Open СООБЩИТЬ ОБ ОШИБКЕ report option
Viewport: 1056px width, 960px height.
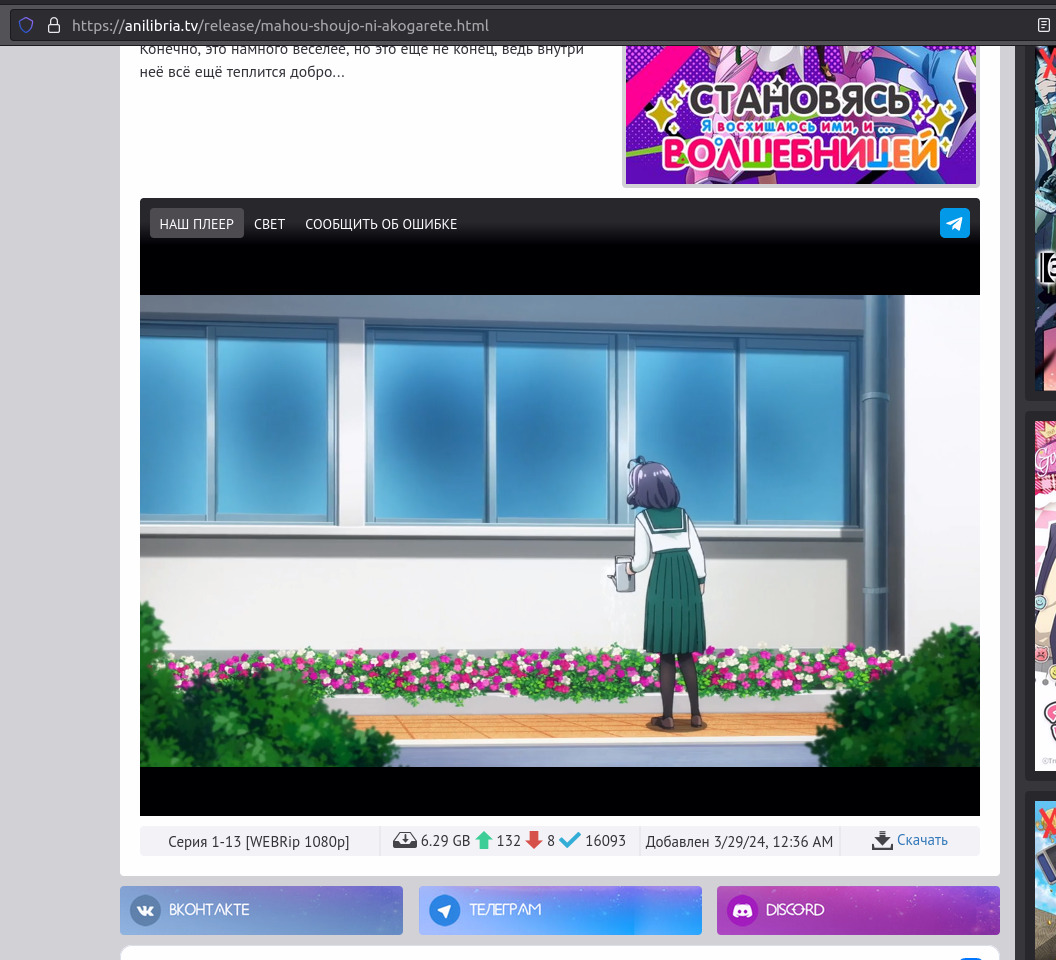381,224
